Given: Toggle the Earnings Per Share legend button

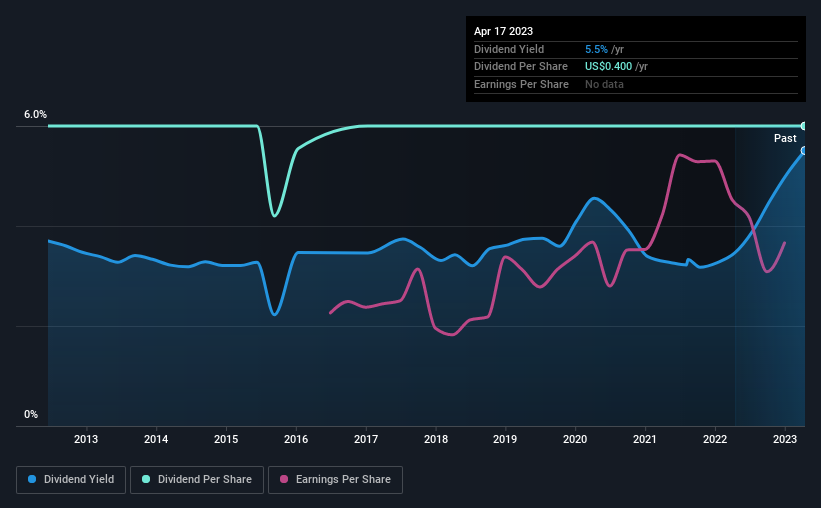Looking at the screenshot, I should pos(335,479).
